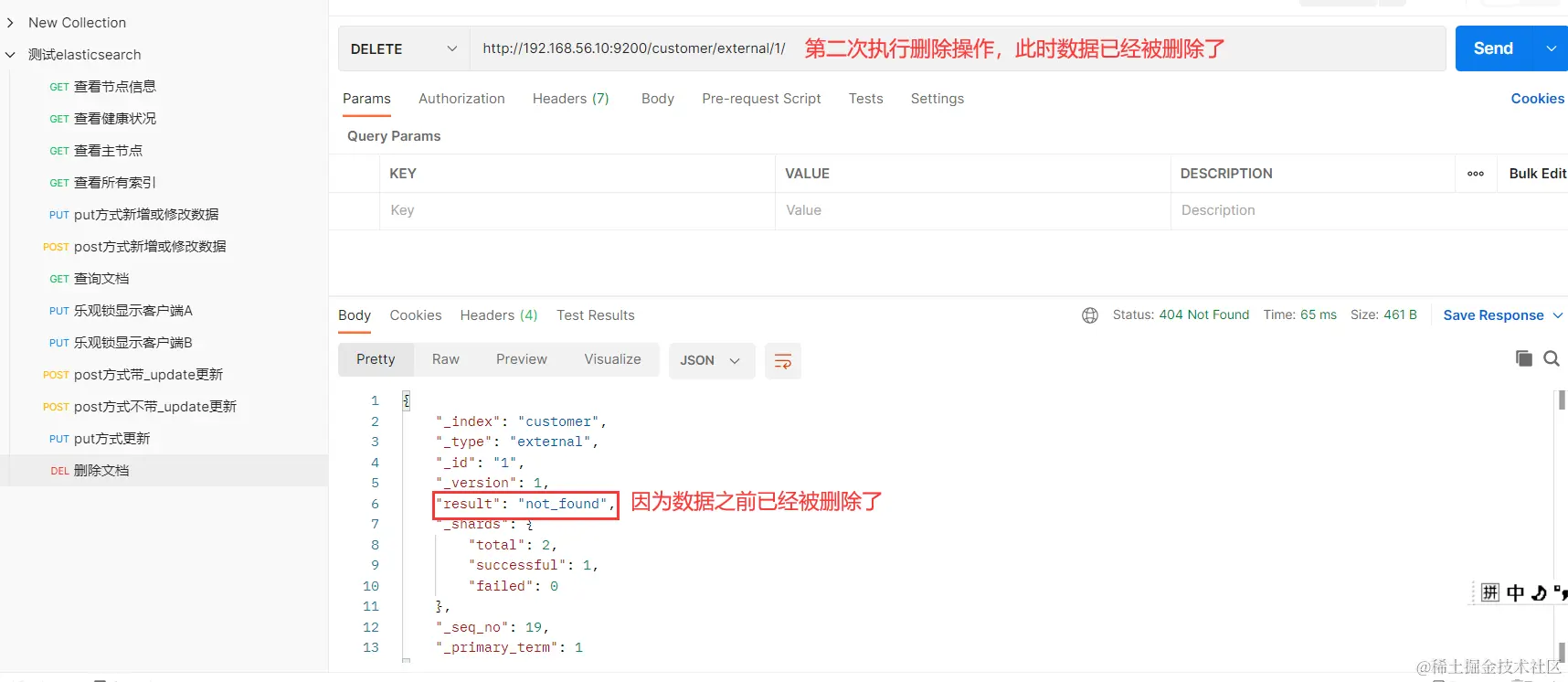Click the Value input in Query Params
The height and width of the screenshot is (682, 1568).
click(x=973, y=210)
